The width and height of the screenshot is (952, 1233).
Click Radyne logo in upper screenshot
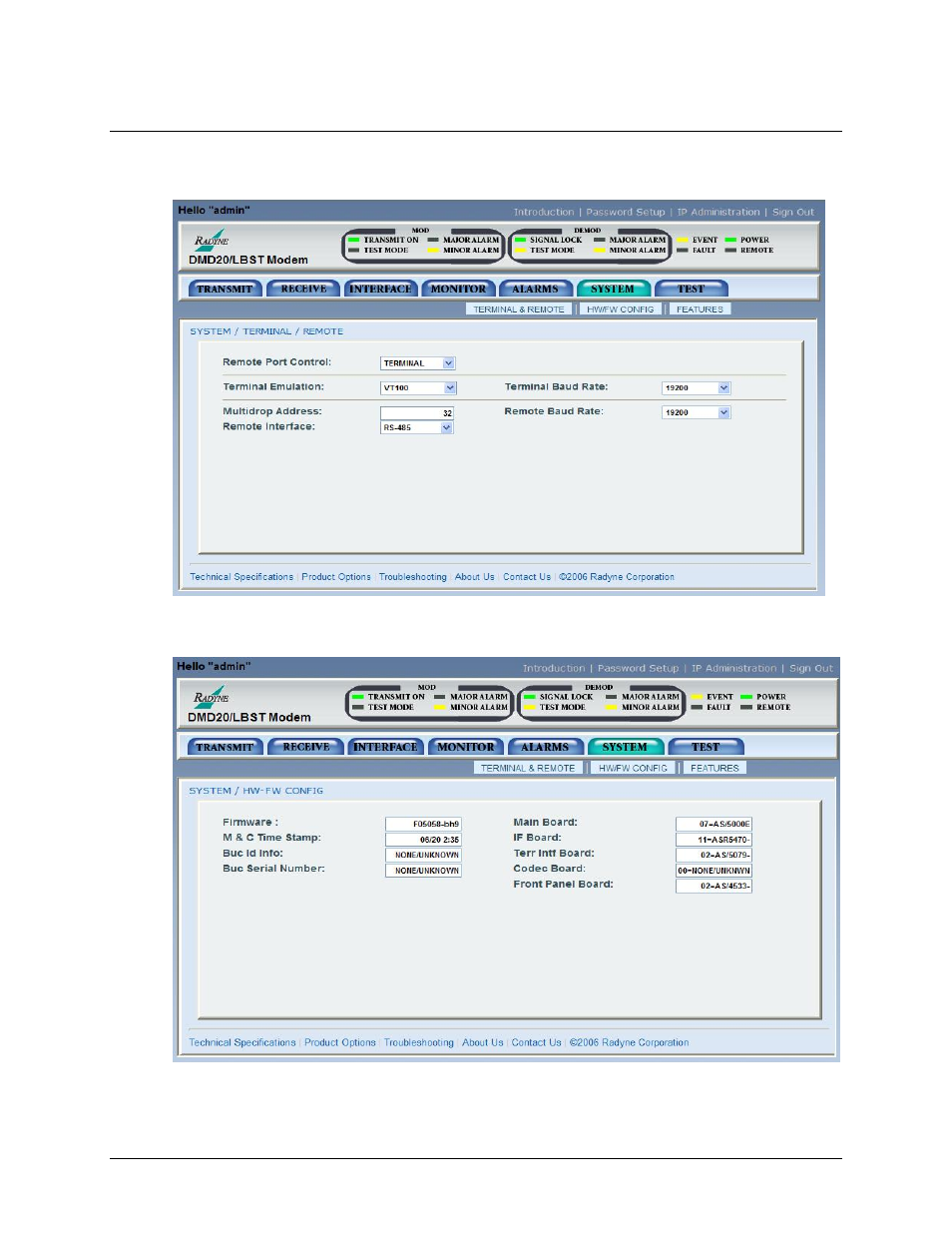point(212,239)
